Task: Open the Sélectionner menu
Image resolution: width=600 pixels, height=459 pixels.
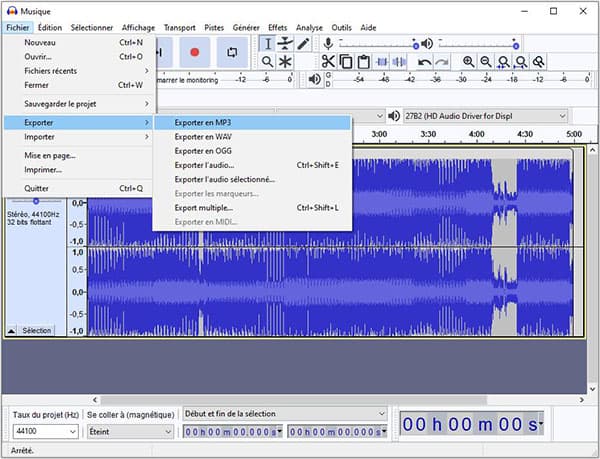Action: click(x=92, y=28)
